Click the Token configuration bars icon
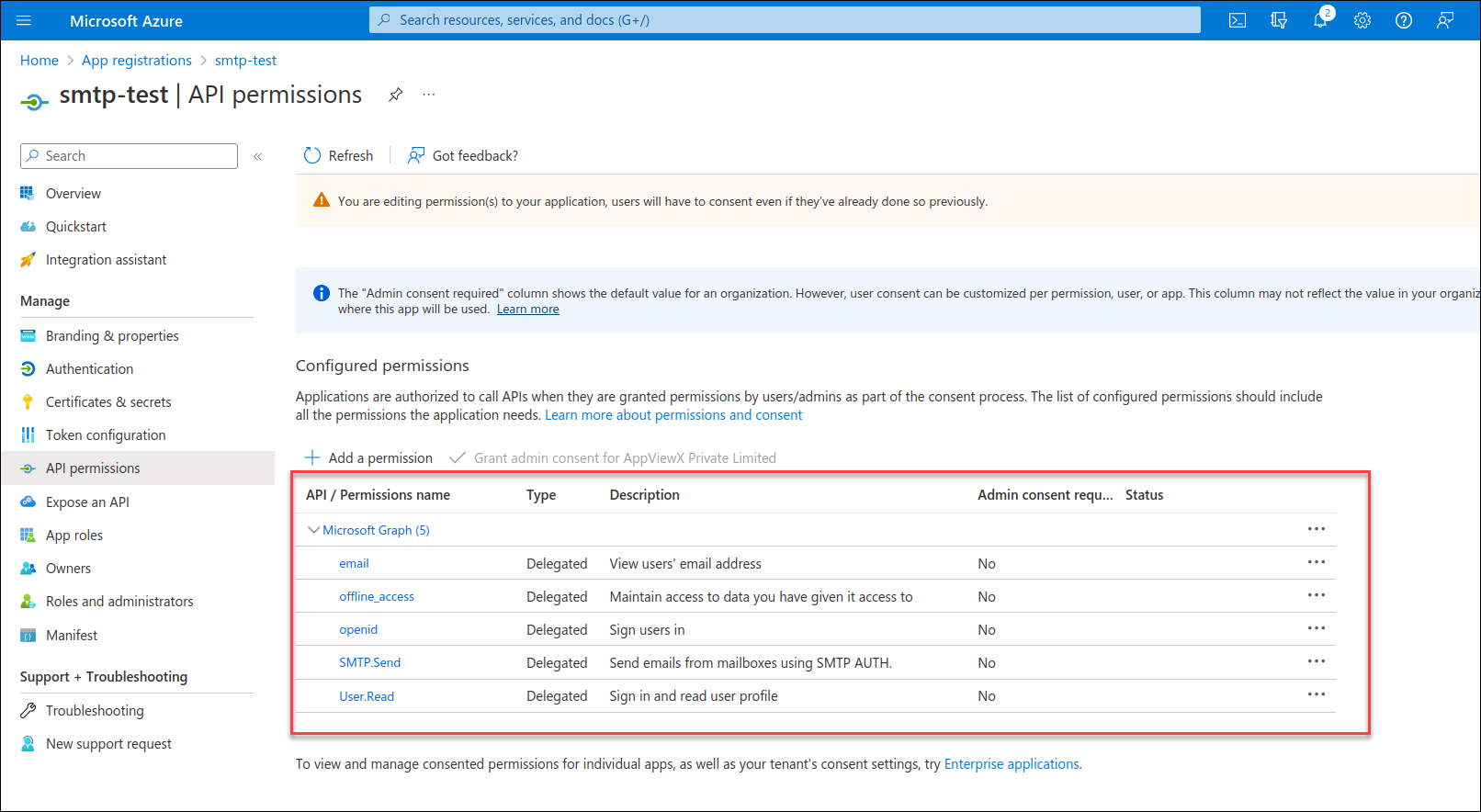 point(28,434)
